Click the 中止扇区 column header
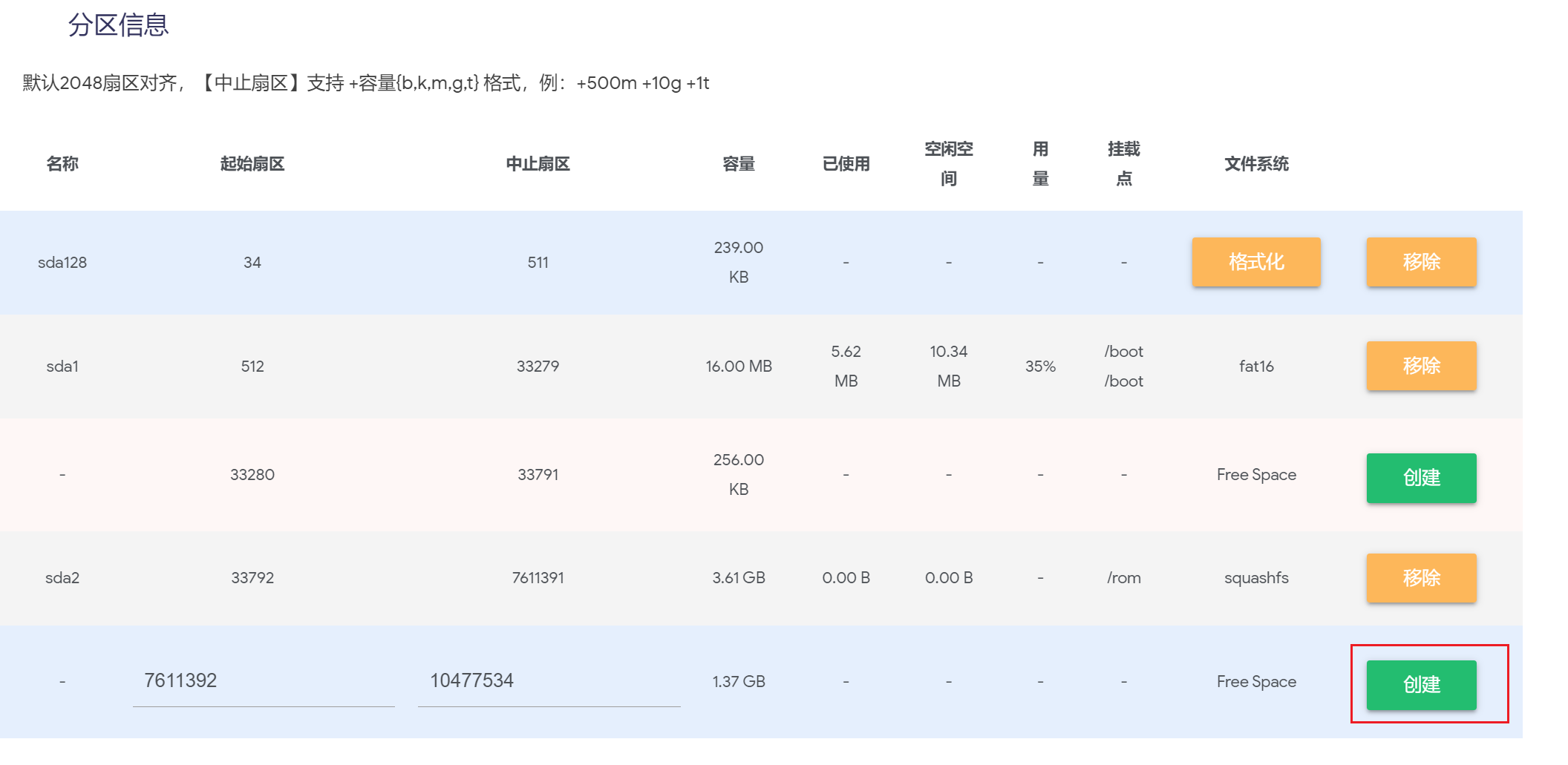 coord(538,164)
